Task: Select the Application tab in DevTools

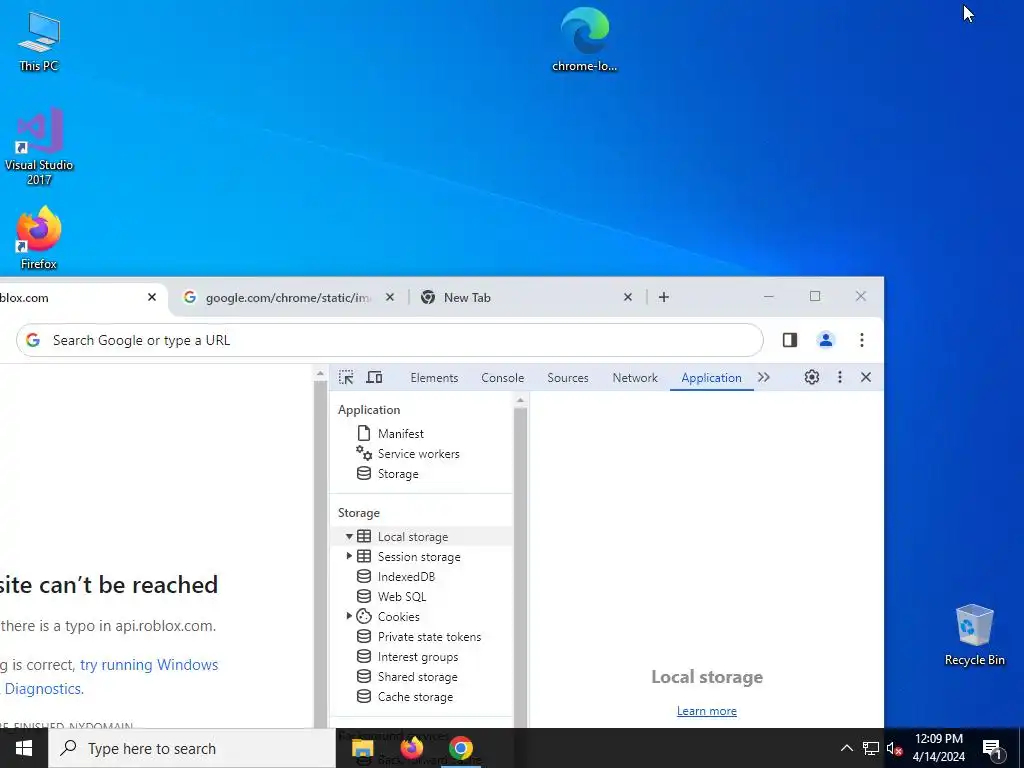Action: point(712,378)
